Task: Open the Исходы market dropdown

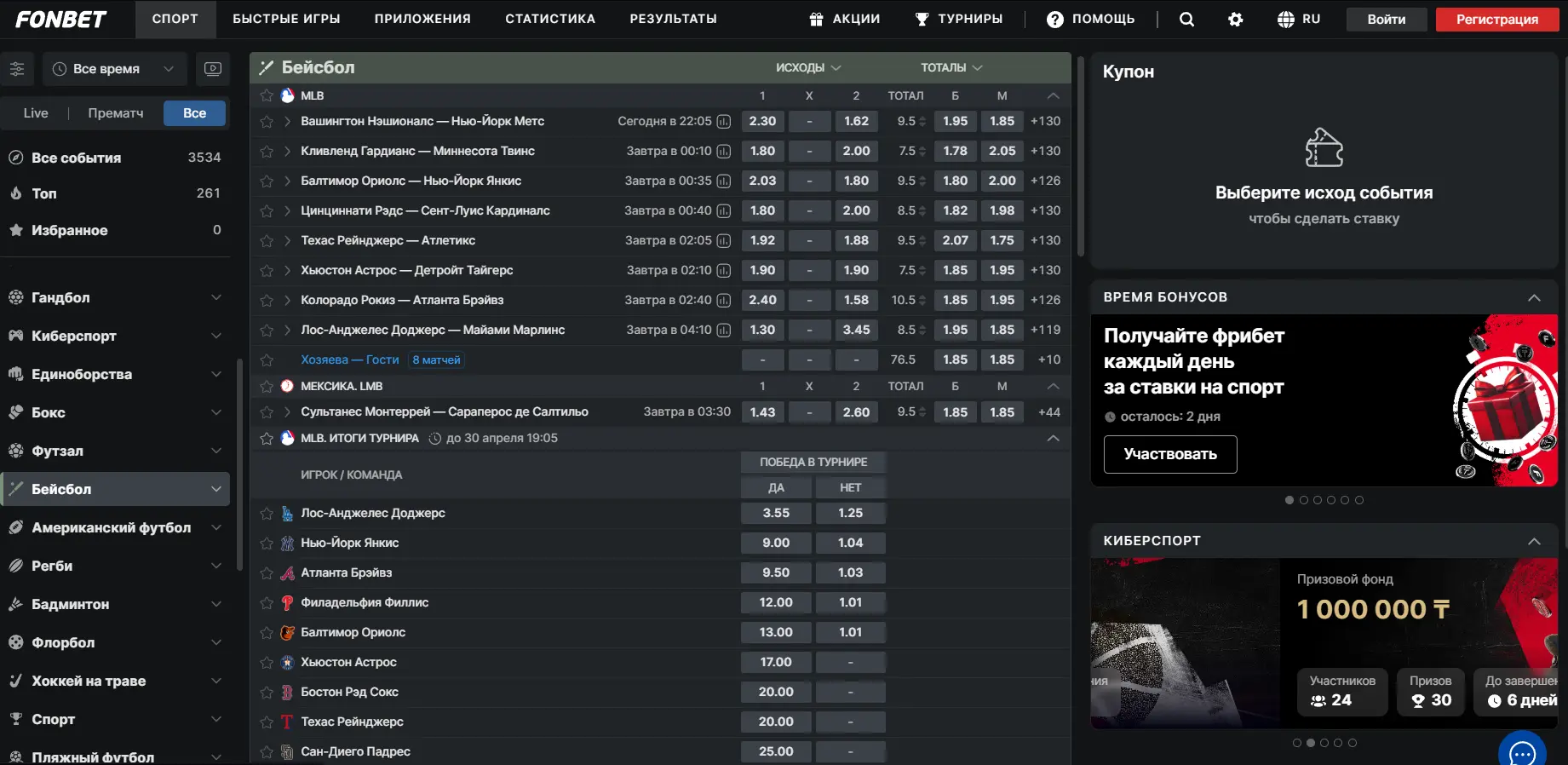Action: pyautogui.click(x=808, y=67)
